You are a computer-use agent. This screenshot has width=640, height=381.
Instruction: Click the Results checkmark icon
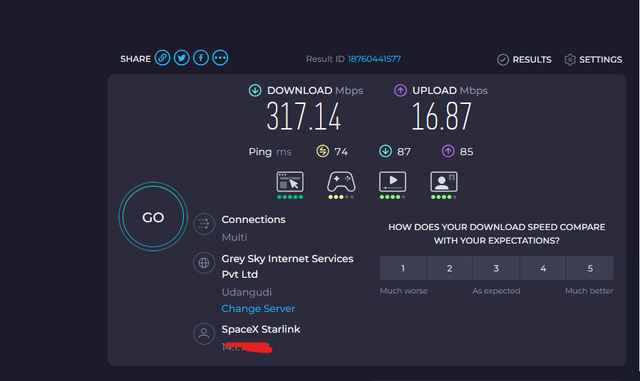[x=503, y=60]
